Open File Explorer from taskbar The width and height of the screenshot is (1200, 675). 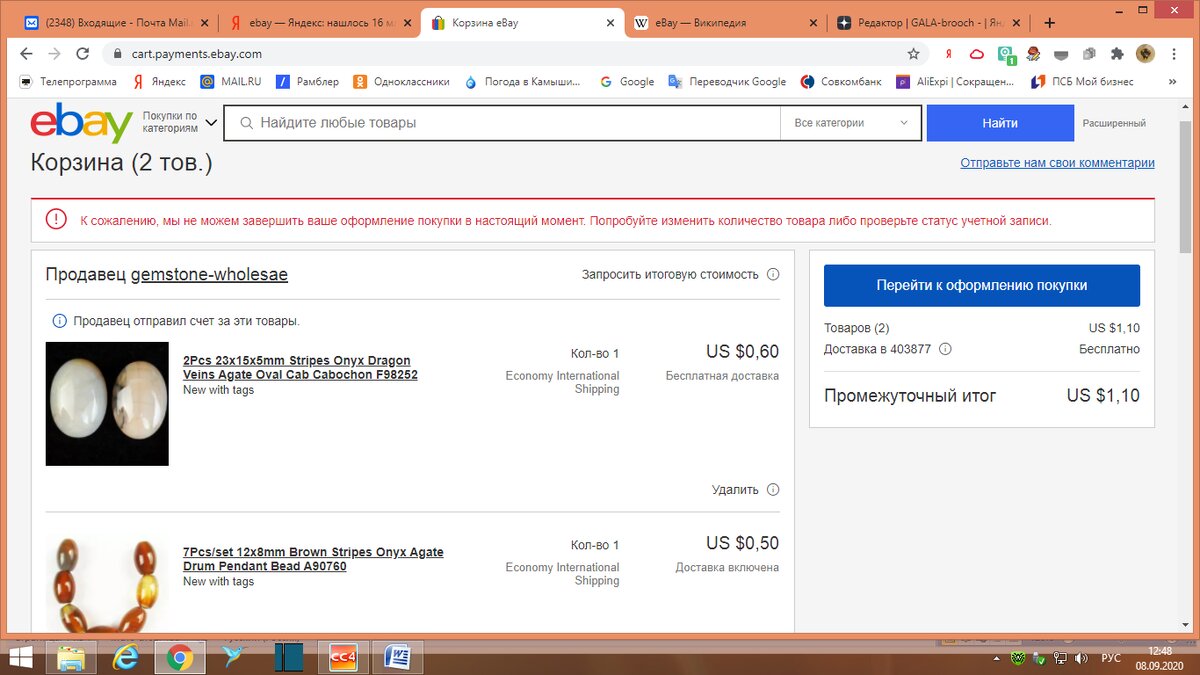click(x=71, y=657)
